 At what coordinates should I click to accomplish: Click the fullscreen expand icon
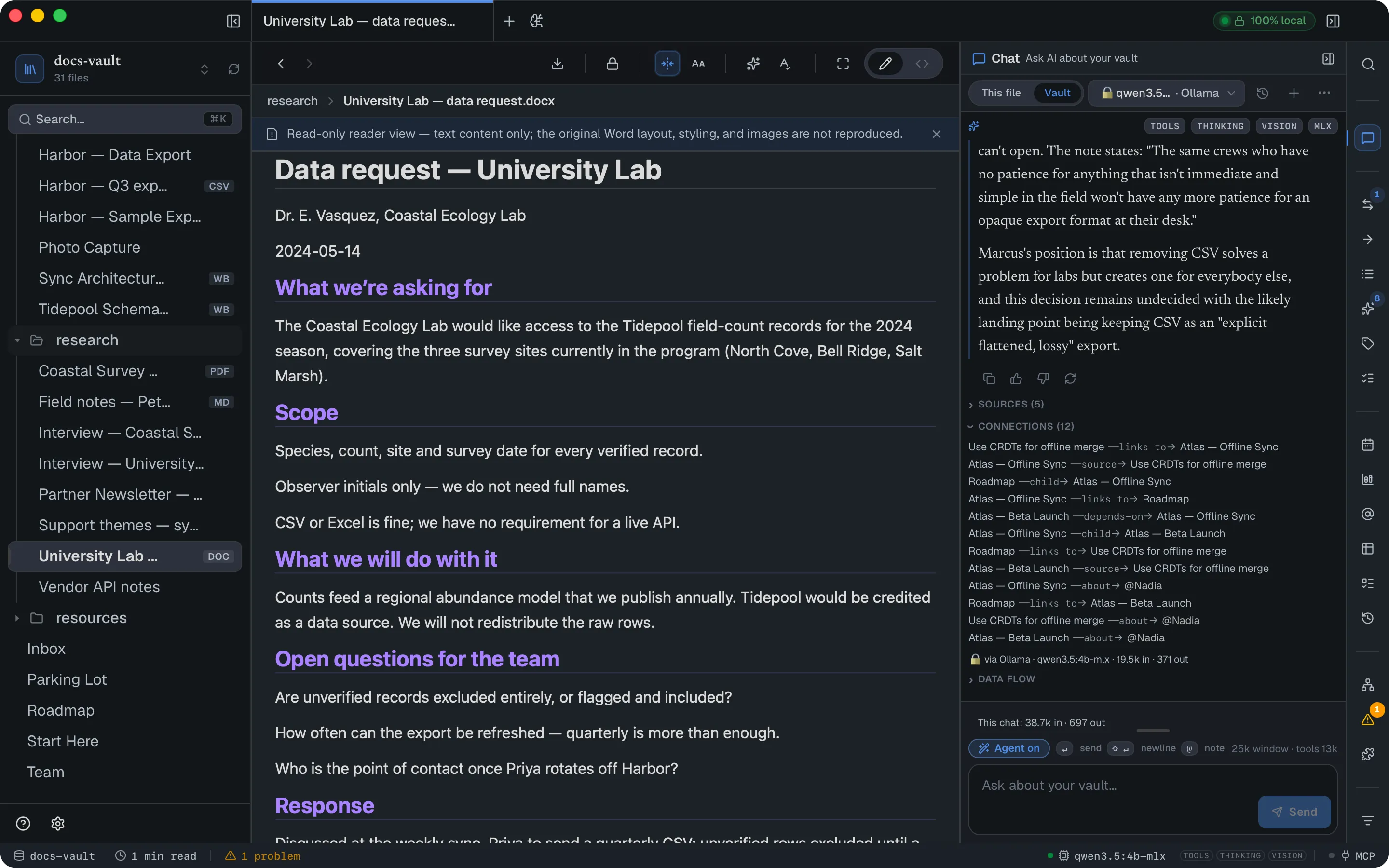point(842,64)
